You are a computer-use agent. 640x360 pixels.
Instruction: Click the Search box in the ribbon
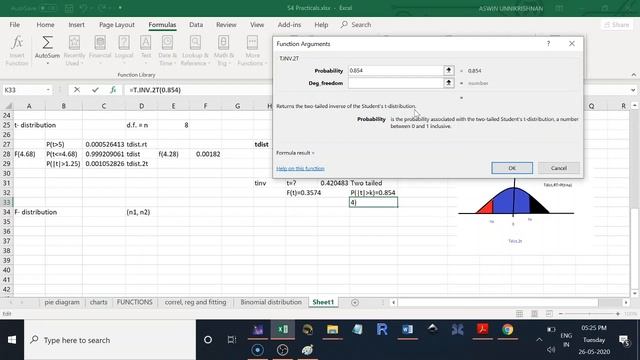click(356, 24)
